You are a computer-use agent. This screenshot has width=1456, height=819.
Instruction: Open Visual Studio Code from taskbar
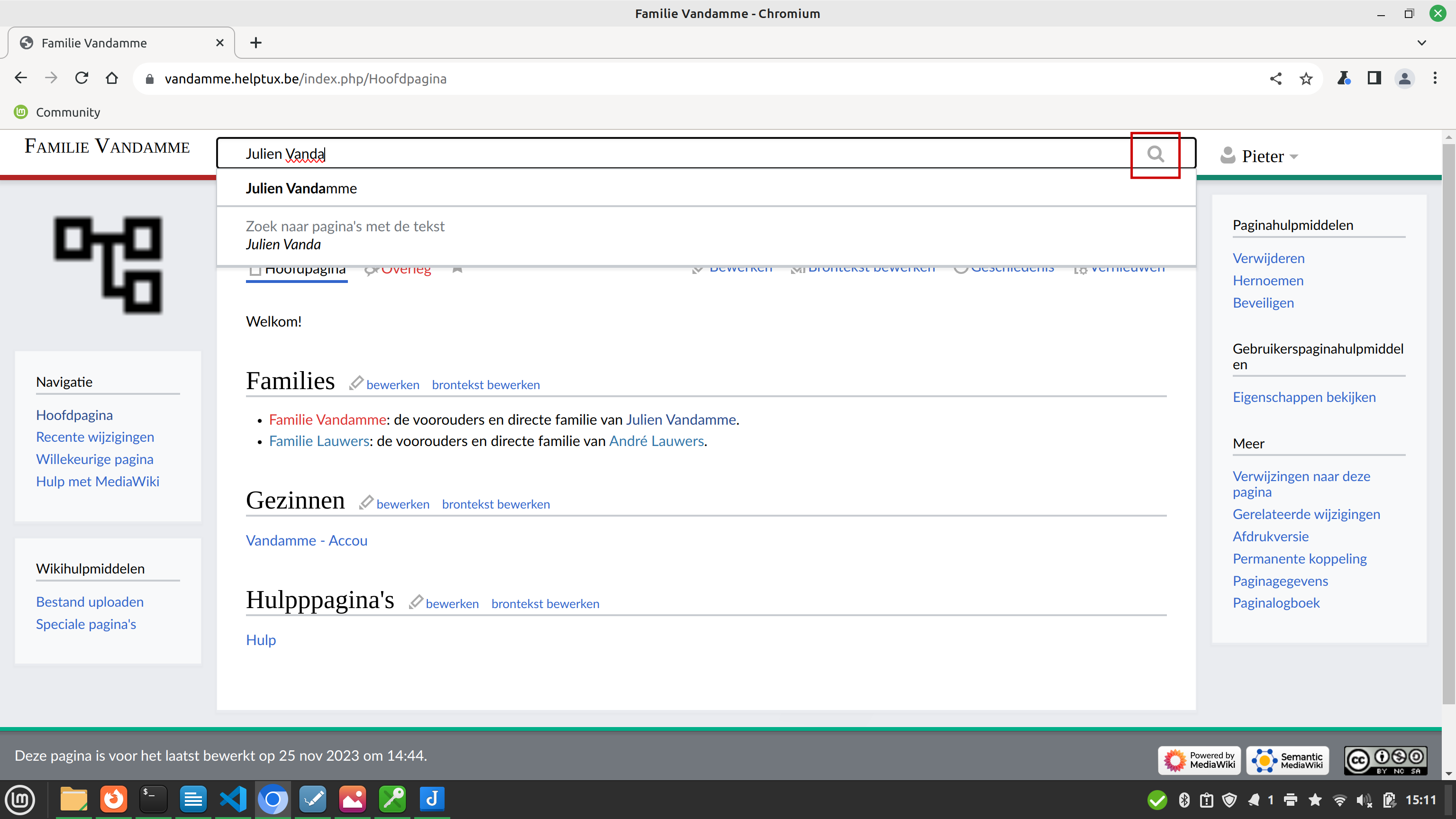[233, 799]
